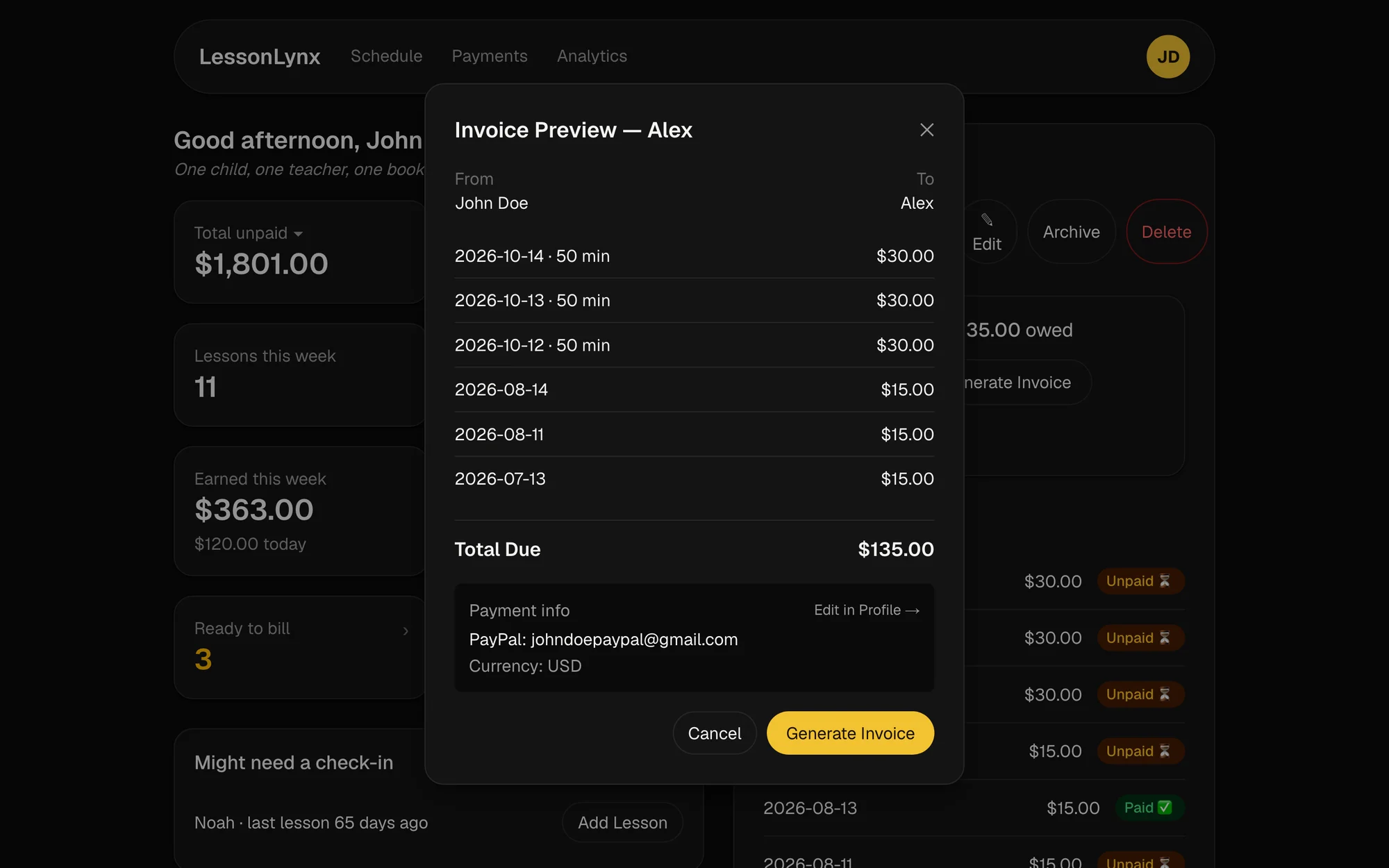Click the PayPal email address text
Viewport: 1389px width, 868px height.
(x=634, y=640)
